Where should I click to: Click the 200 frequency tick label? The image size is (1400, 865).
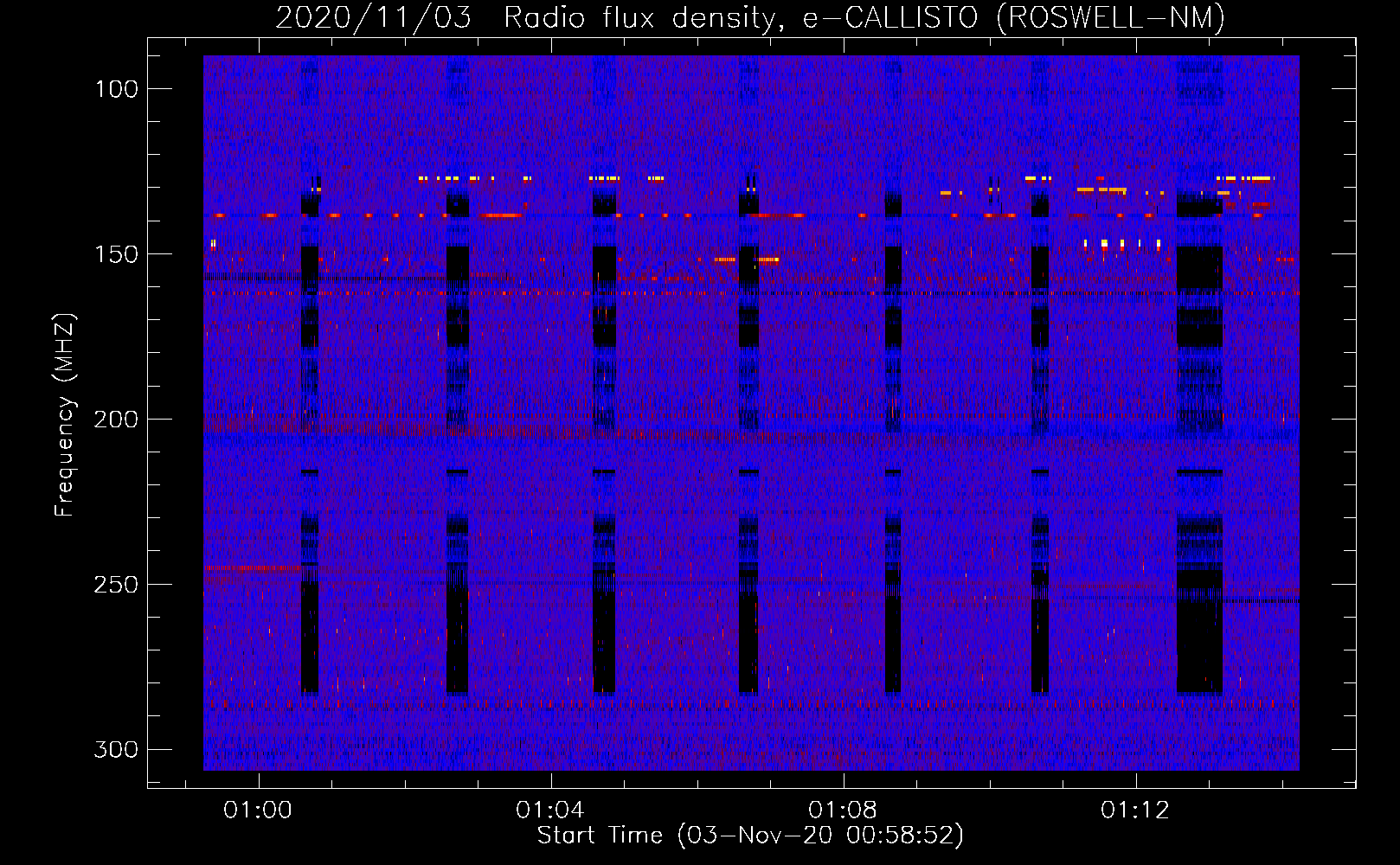[x=116, y=420]
